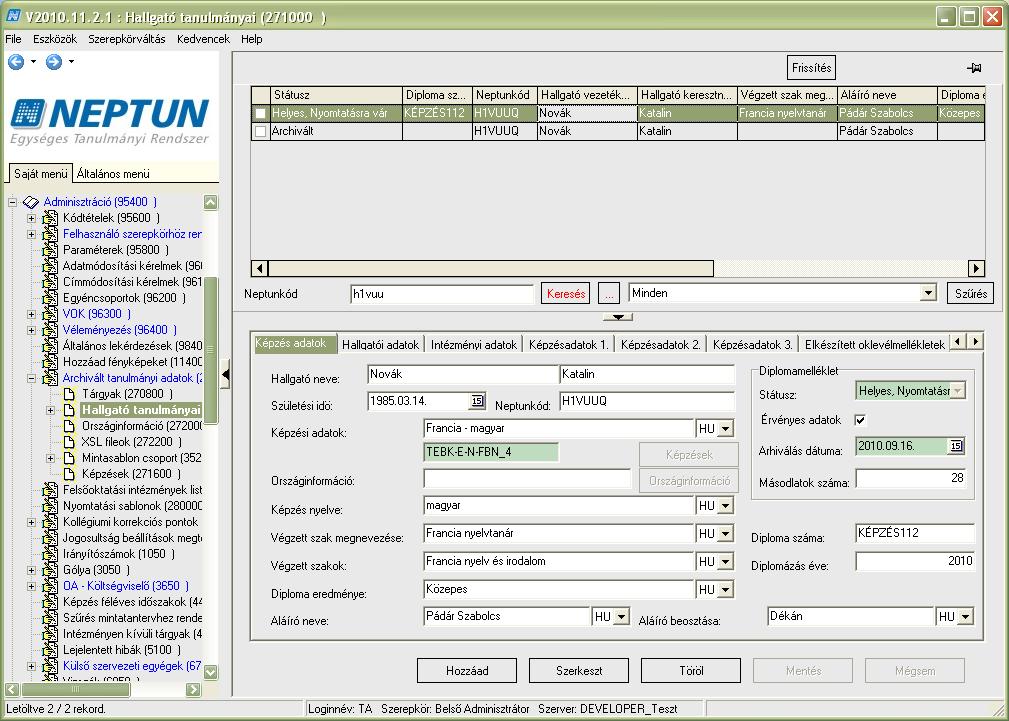Open the Kedvencek menu
This screenshot has height=721, width=1009.
click(203, 39)
